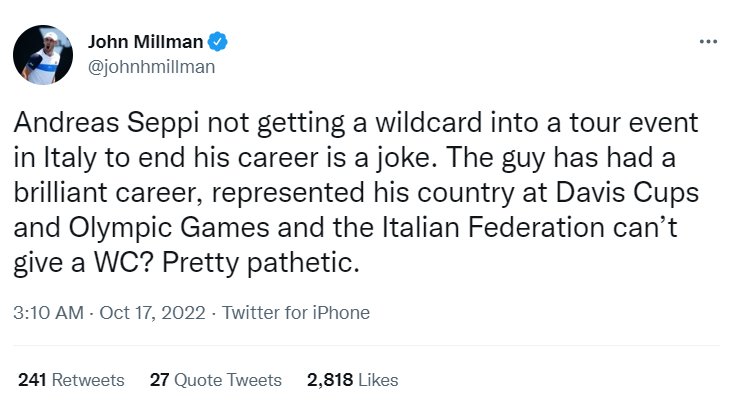Open the Twitter for iPhone source link
731x411 pixels.
(296, 313)
